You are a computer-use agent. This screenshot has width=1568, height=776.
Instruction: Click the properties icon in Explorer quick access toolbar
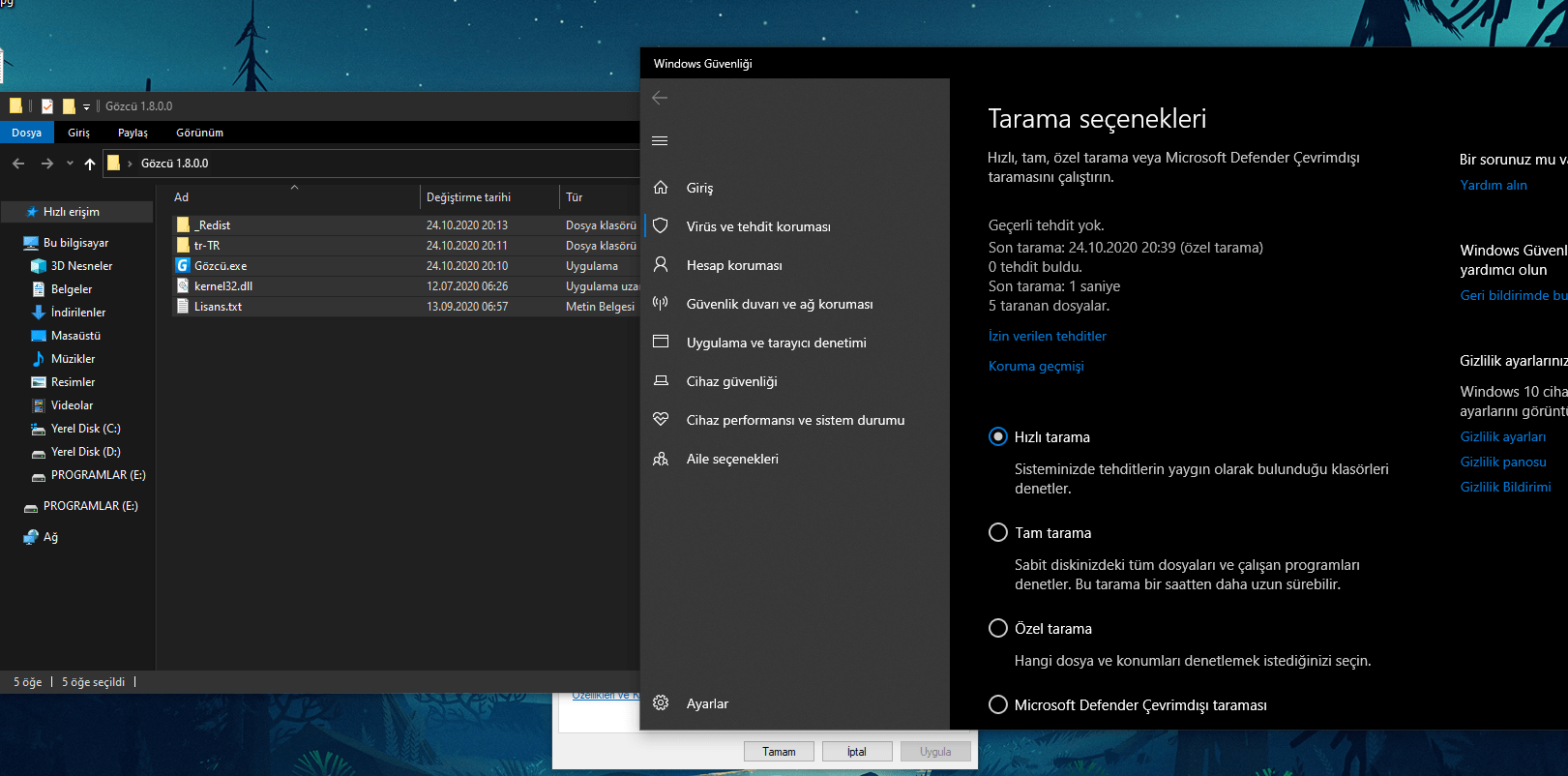47,106
